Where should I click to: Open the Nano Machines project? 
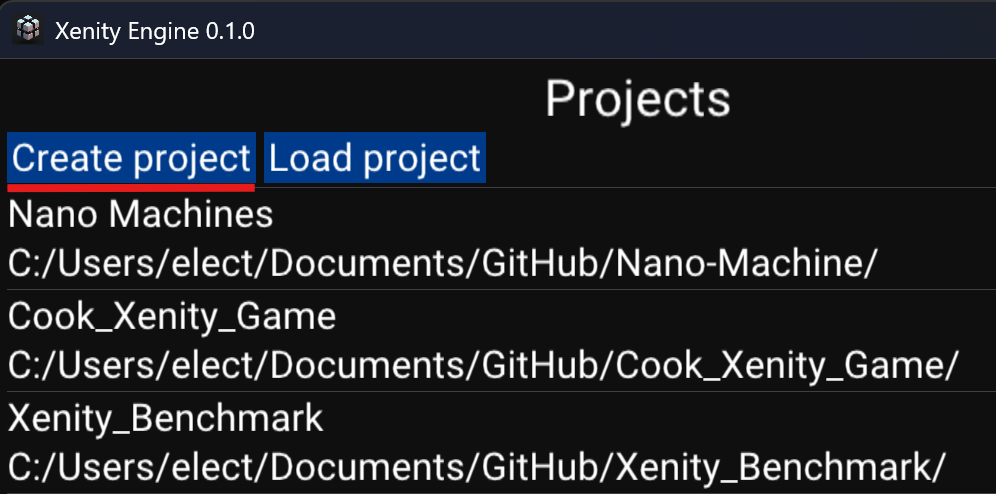(x=141, y=215)
